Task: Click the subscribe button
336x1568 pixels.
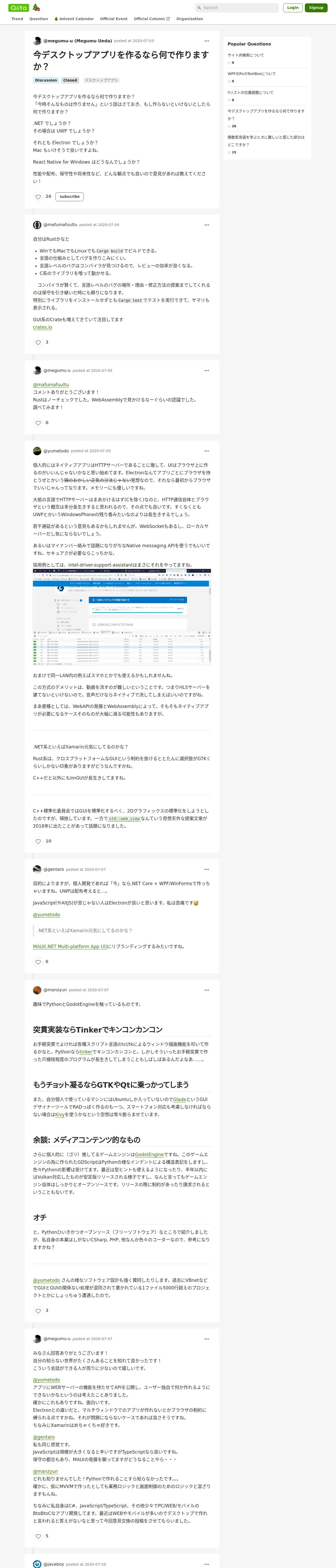Action: (x=70, y=197)
